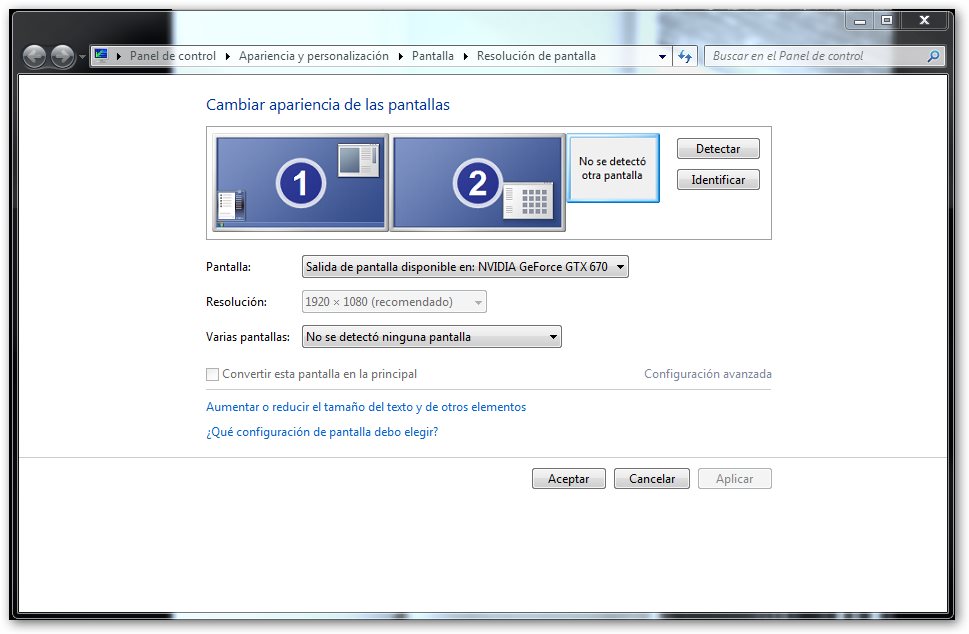Screen dimensions: 969x634
Task: Select monitor 2 thumbnail
Action: 478,182
